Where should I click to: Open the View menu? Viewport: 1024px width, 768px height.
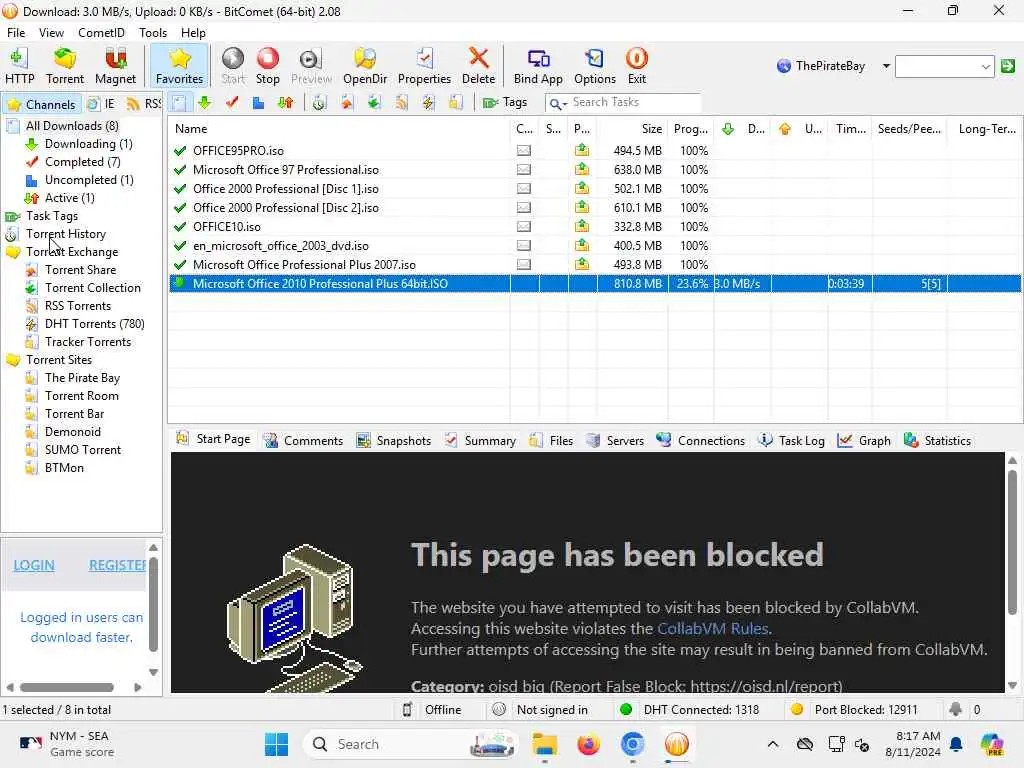click(51, 33)
